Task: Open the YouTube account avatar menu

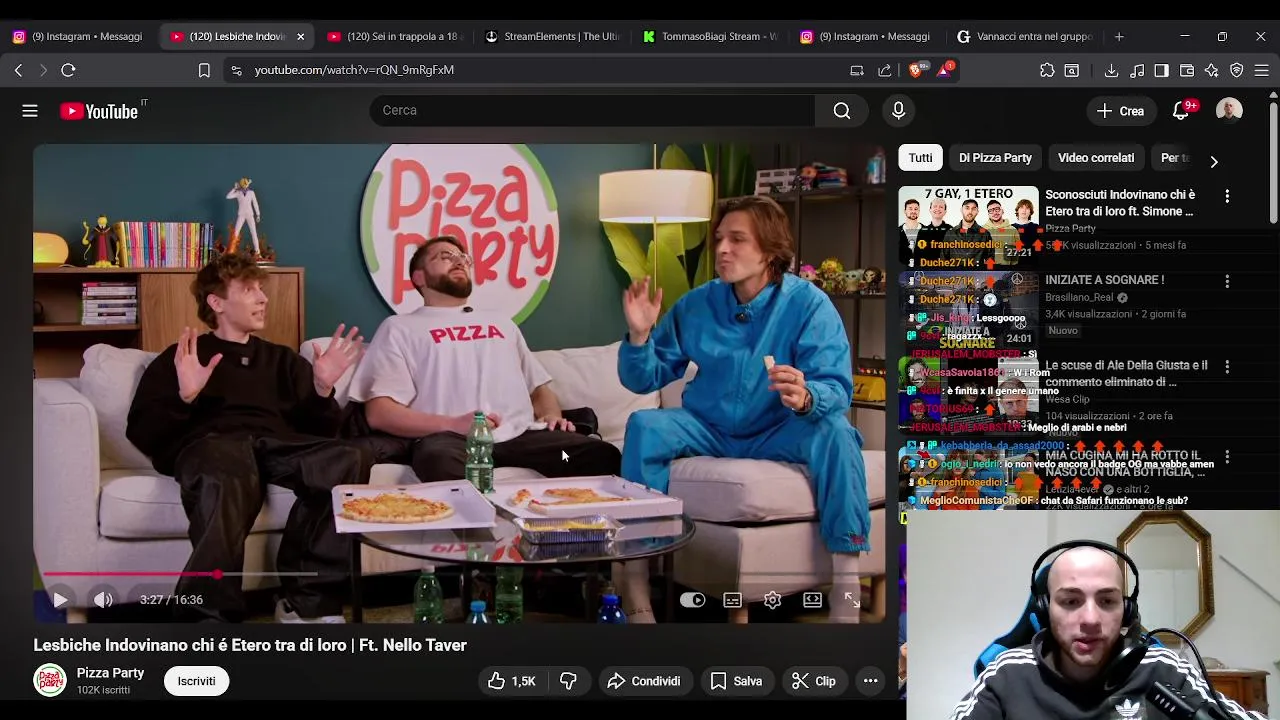Action: 1229,111
